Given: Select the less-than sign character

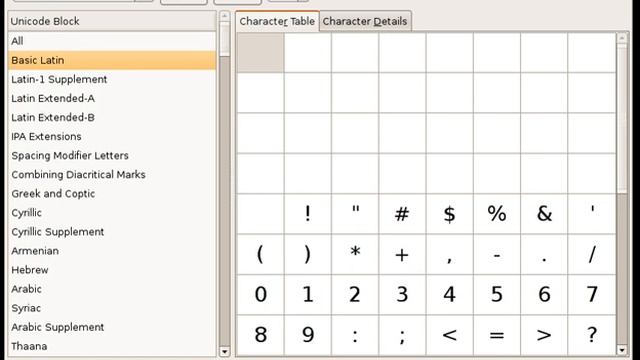Looking at the screenshot, I should tap(450, 335).
